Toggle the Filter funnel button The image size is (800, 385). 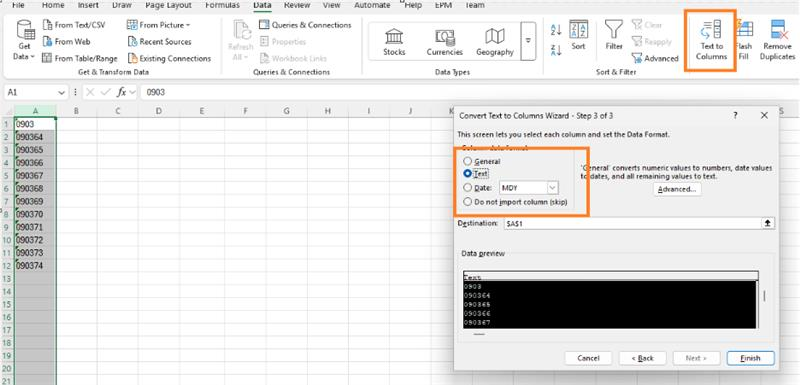pos(614,35)
